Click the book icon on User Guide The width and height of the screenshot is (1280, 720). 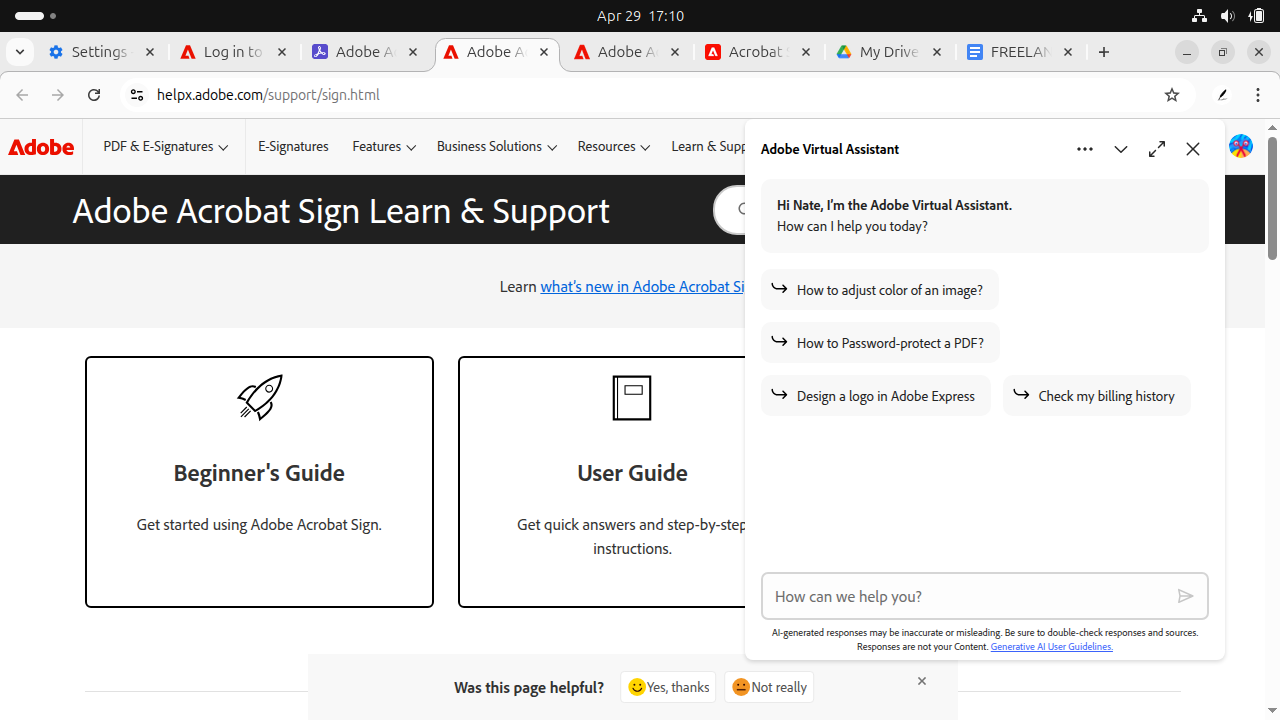pos(632,397)
